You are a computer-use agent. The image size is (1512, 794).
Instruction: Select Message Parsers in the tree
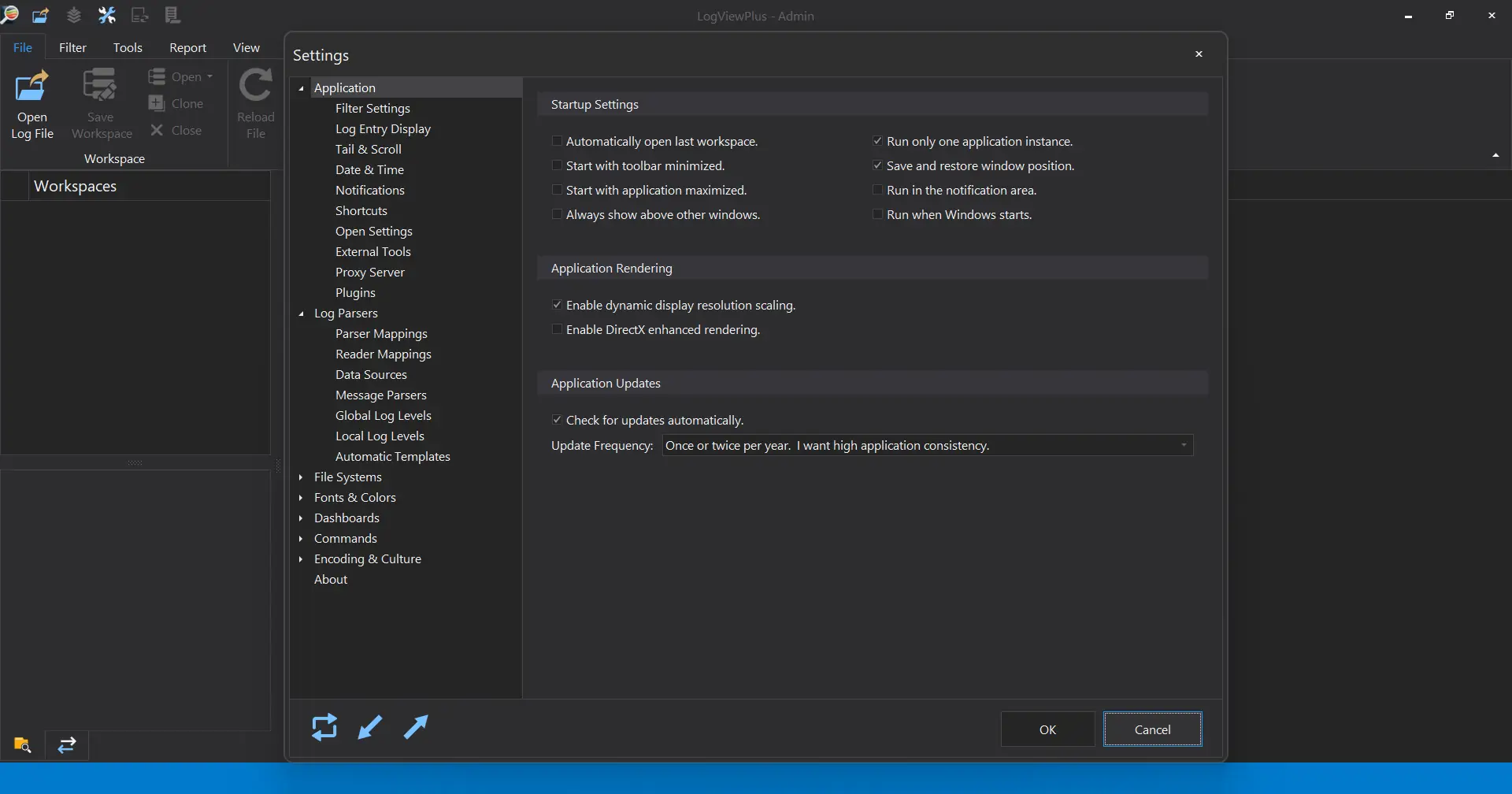pos(381,395)
